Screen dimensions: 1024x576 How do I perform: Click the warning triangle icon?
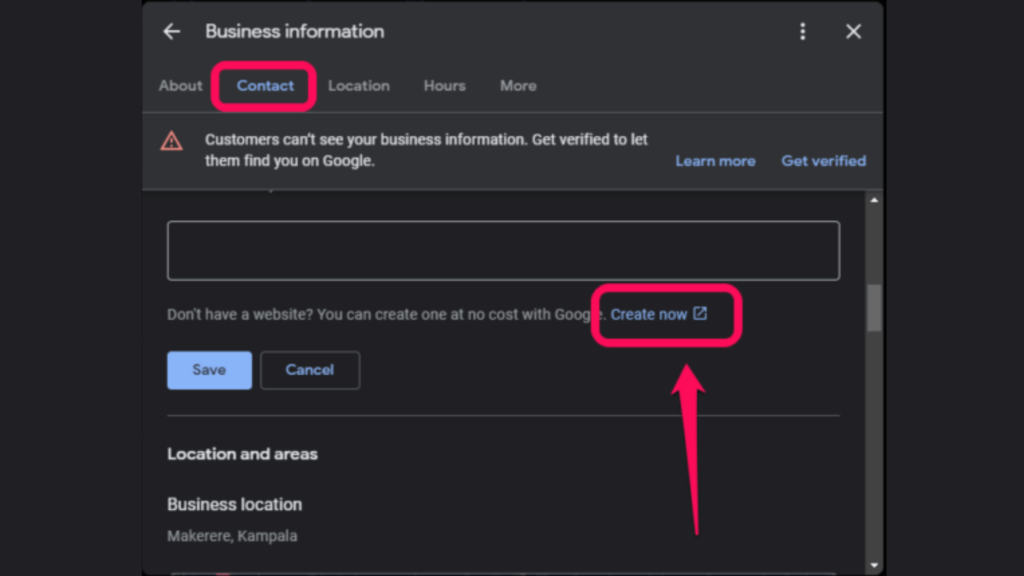(172, 141)
